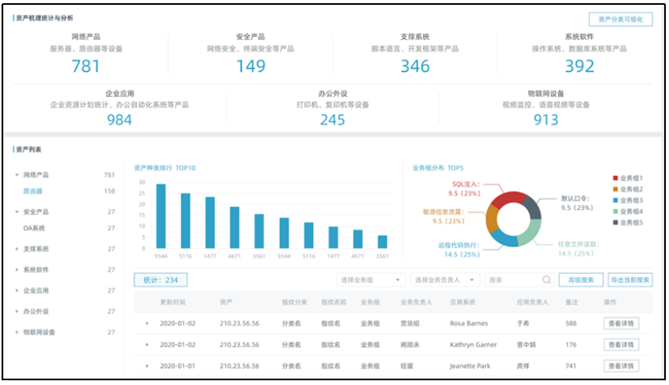This screenshot has width=669, height=385.
Task: Select the 路由器 tree item
Action: coord(33,191)
